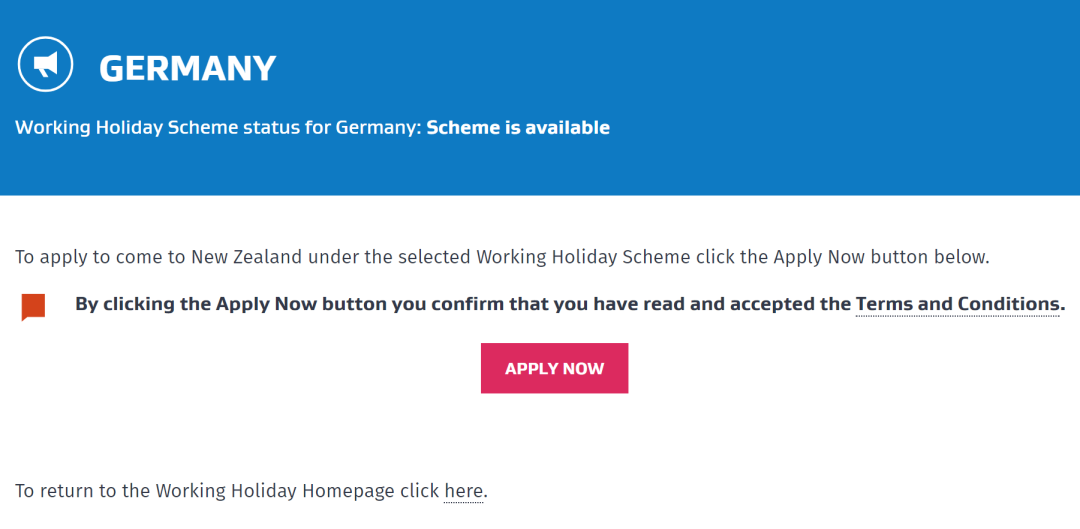
Task: Click the megaphone announcement icon
Action: 45,64
